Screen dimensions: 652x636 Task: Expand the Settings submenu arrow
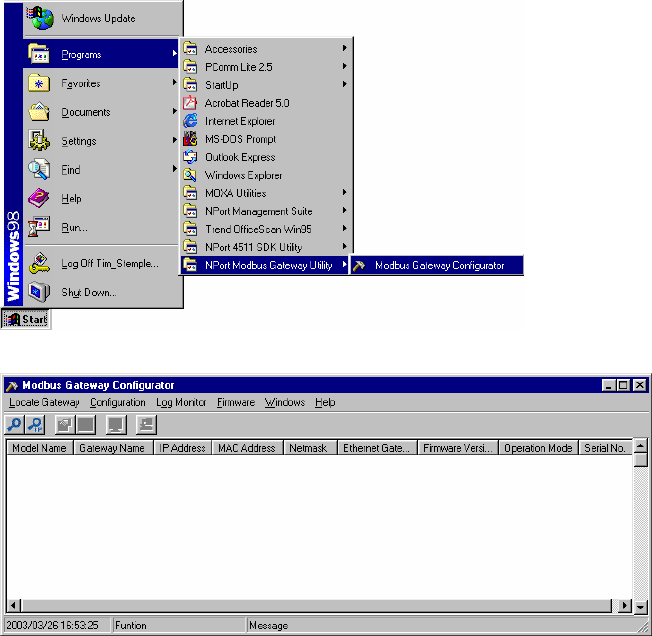coord(174,140)
